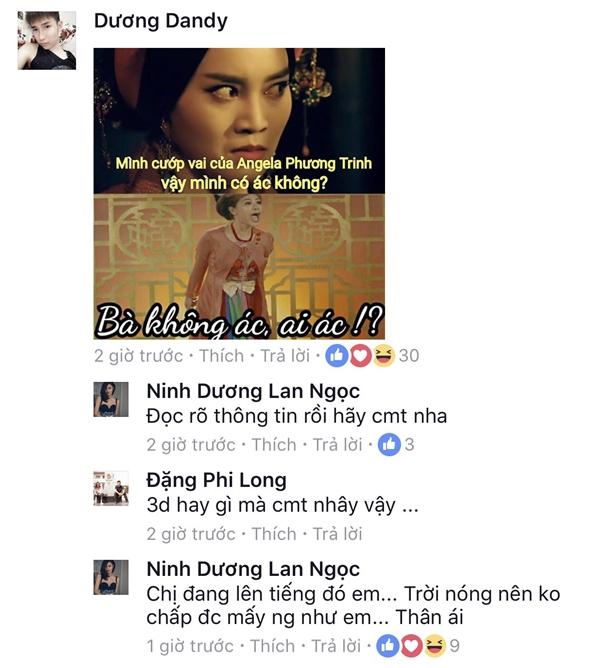Like Dương Dandy's comment via Thích
The height and width of the screenshot is (668, 600).
click(x=222, y=356)
